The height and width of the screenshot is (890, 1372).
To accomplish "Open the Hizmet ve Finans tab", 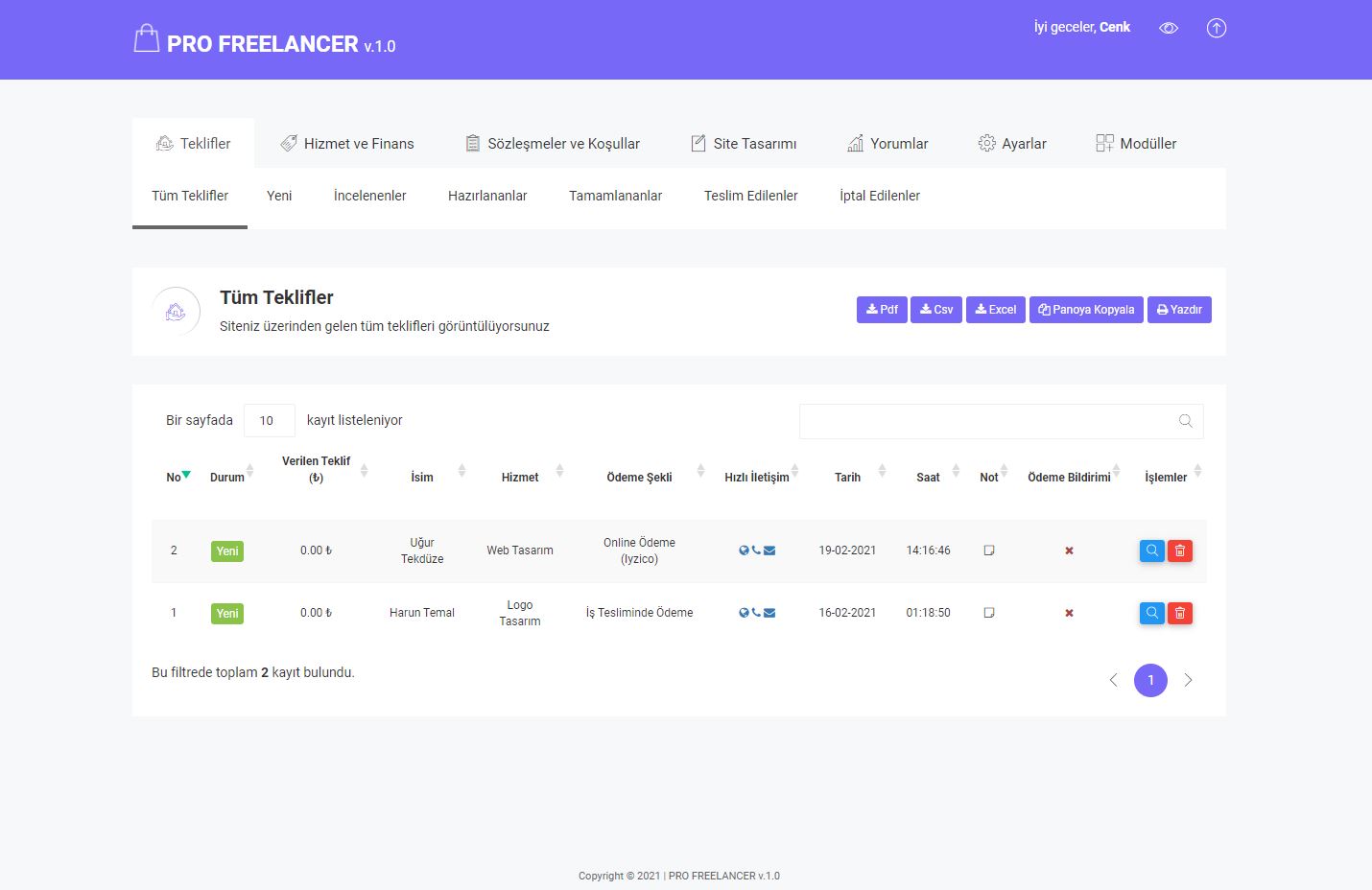I will tap(347, 143).
